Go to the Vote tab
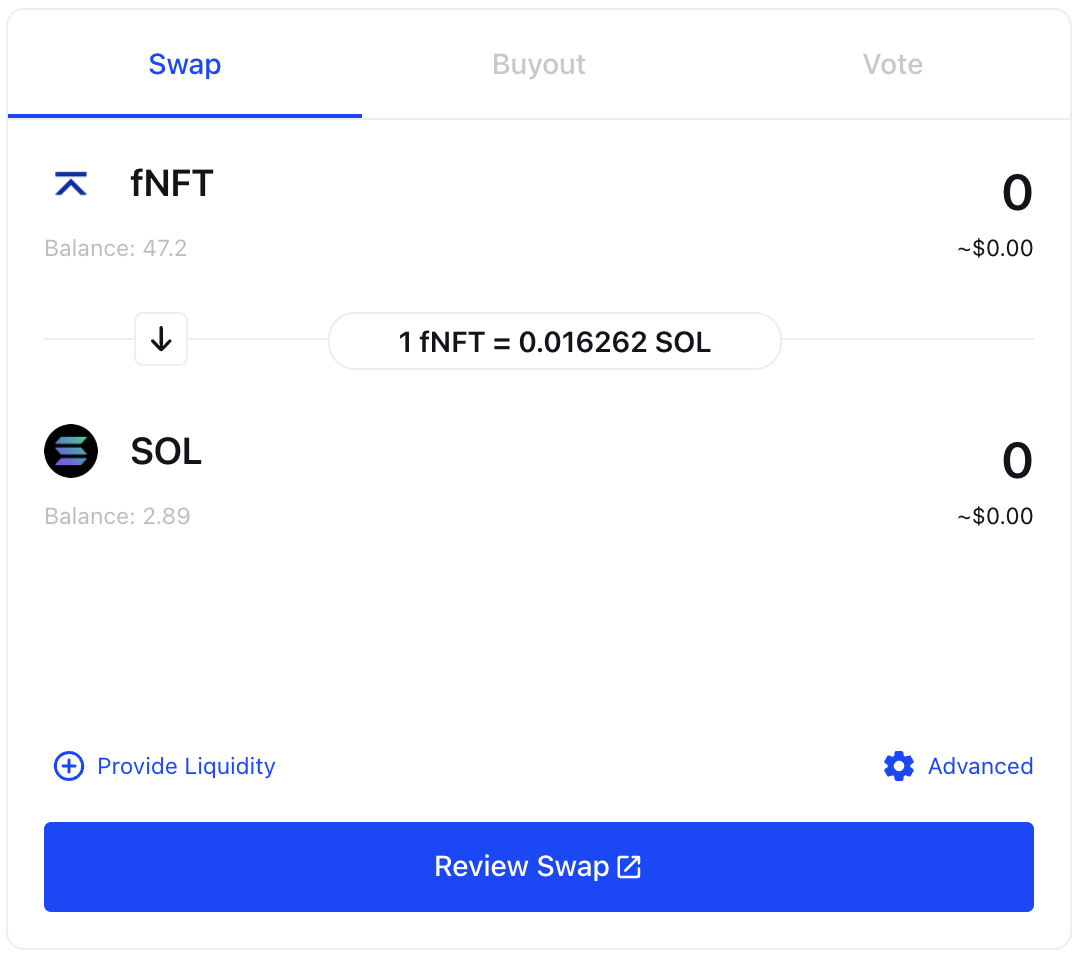The width and height of the screenshot is (1082, 956). (893, 64)
